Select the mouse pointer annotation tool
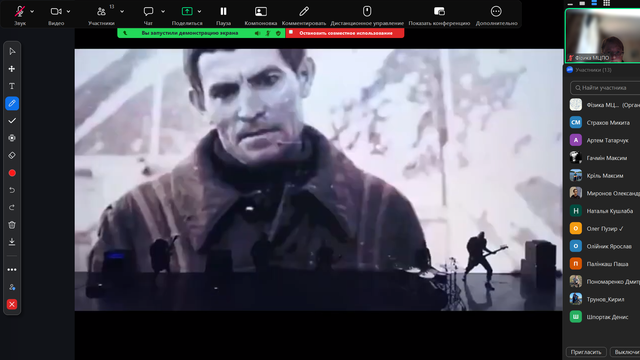Screen dimensions: 640x360 point(12,51)
